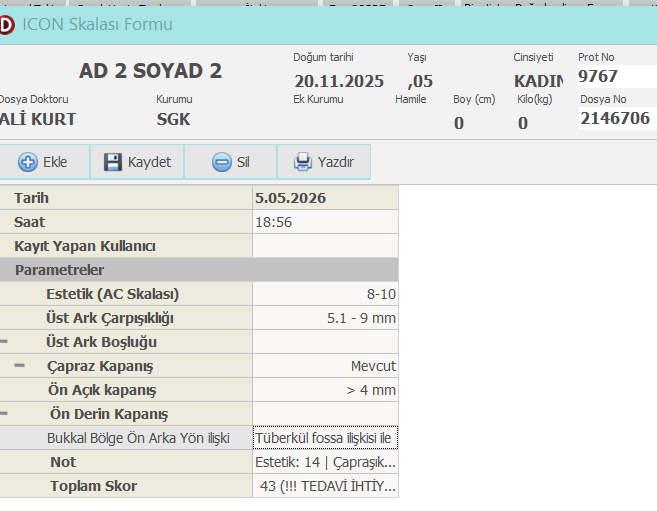Select the Tarih value 5.05.2026

click(325, 198)
